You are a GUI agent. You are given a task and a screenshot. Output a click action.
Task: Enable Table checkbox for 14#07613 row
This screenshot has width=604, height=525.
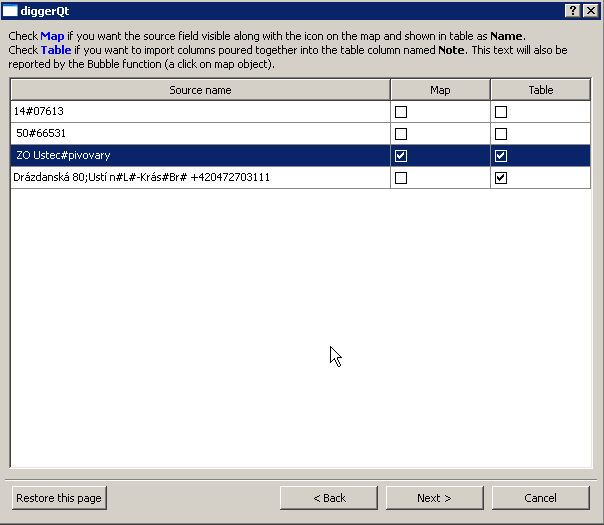click(501, 112)
